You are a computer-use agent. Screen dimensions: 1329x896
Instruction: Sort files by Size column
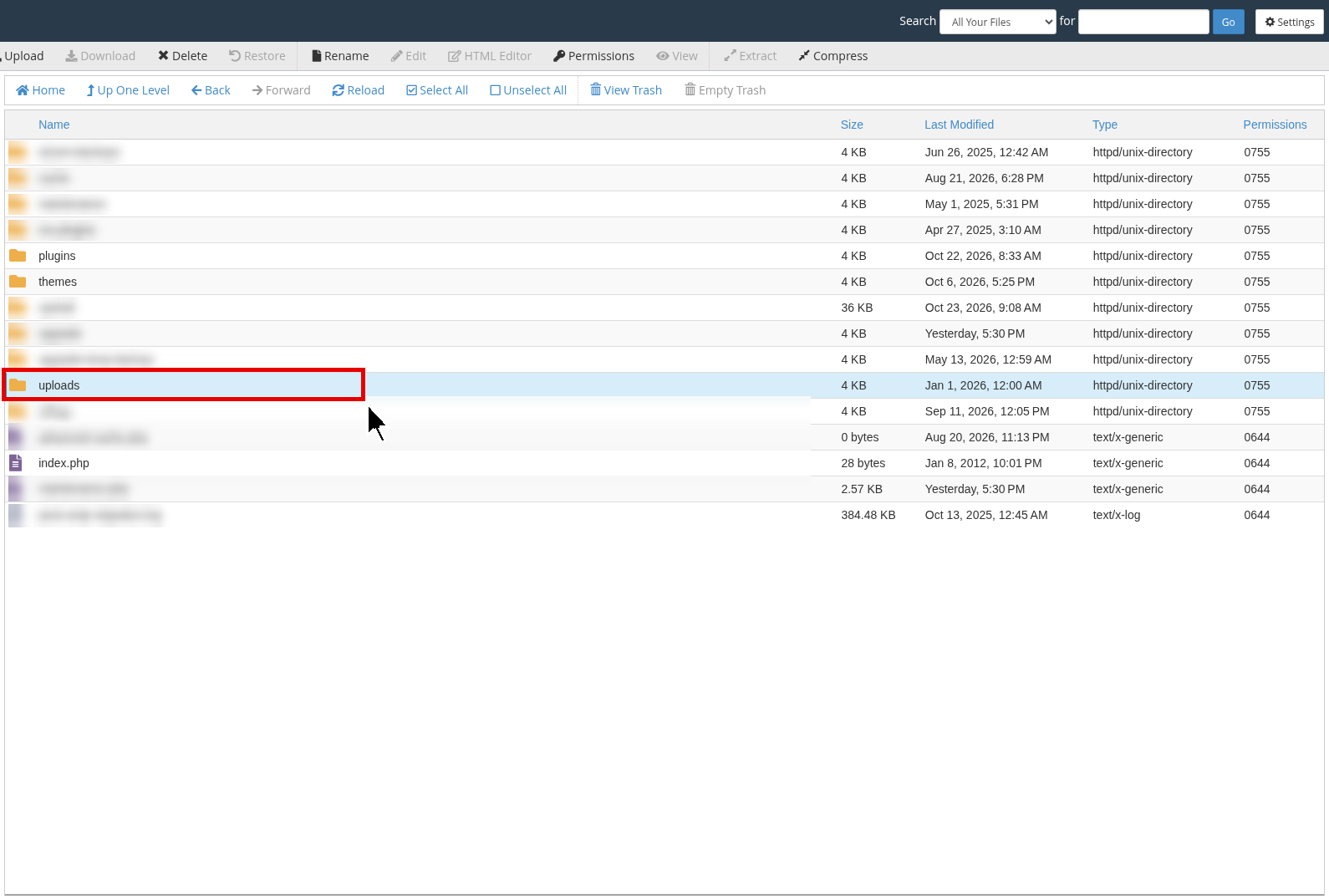coord(852,125)
